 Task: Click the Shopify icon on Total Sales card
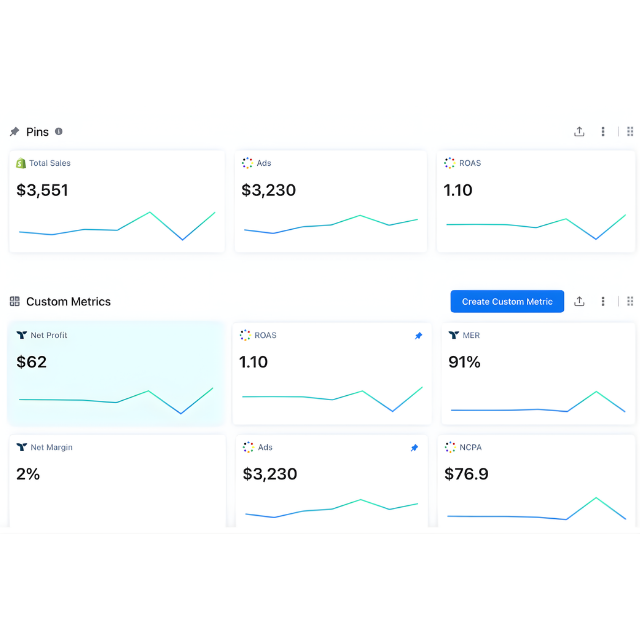(21, 163)
